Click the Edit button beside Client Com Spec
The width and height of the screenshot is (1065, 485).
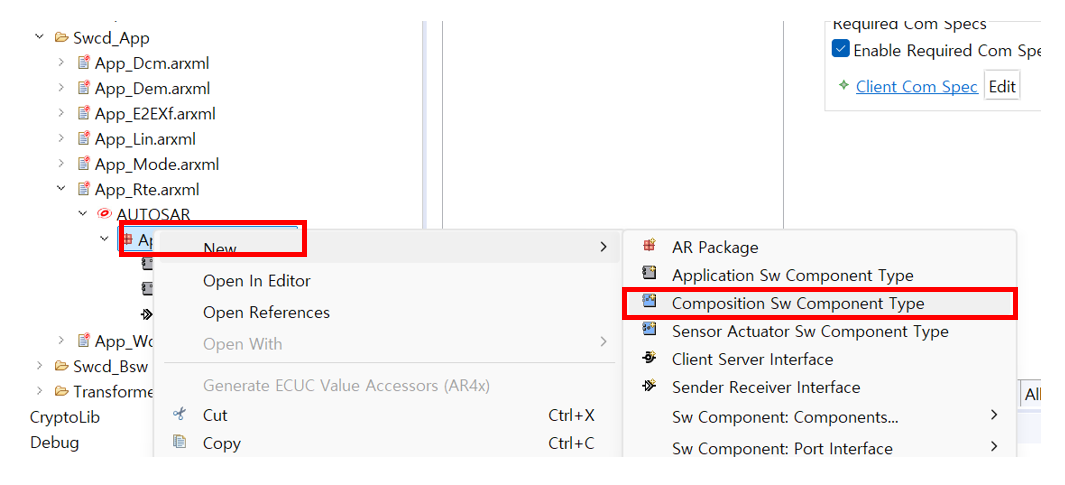point(1002,86)
